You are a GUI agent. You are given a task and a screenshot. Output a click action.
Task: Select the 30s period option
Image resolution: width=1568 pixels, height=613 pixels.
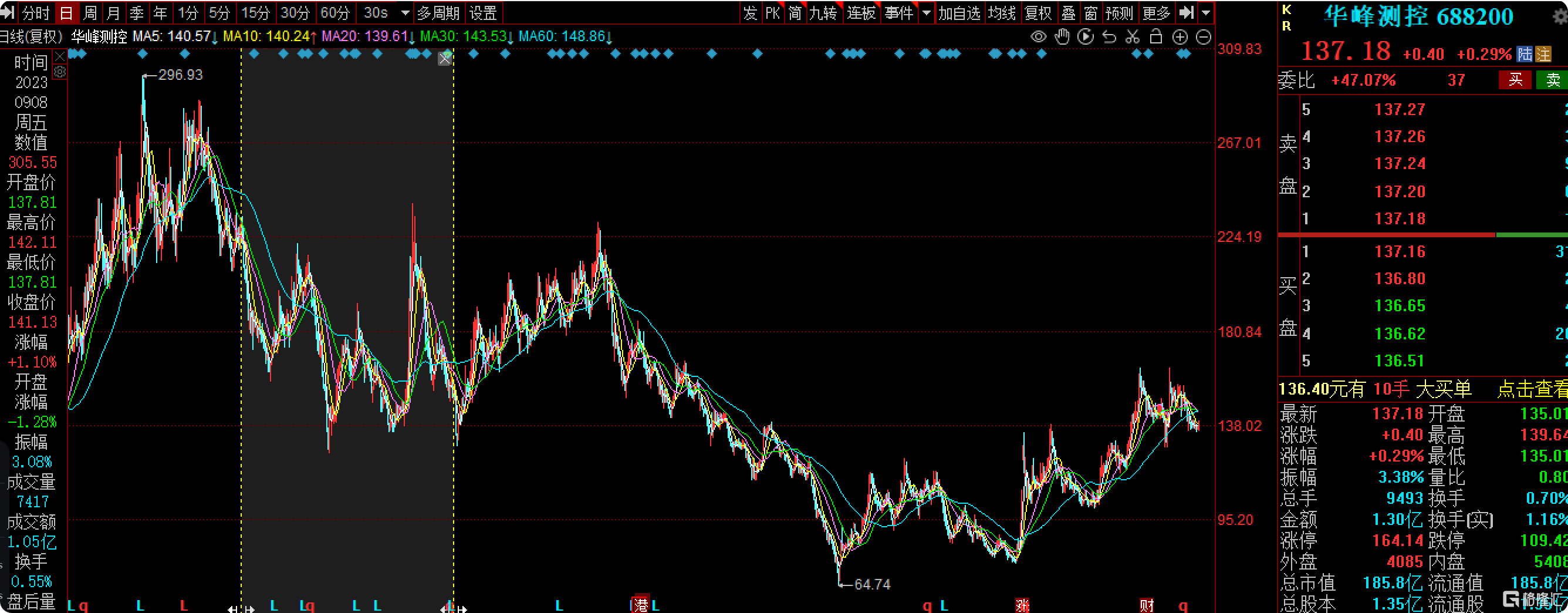click(x=376, y=13)
